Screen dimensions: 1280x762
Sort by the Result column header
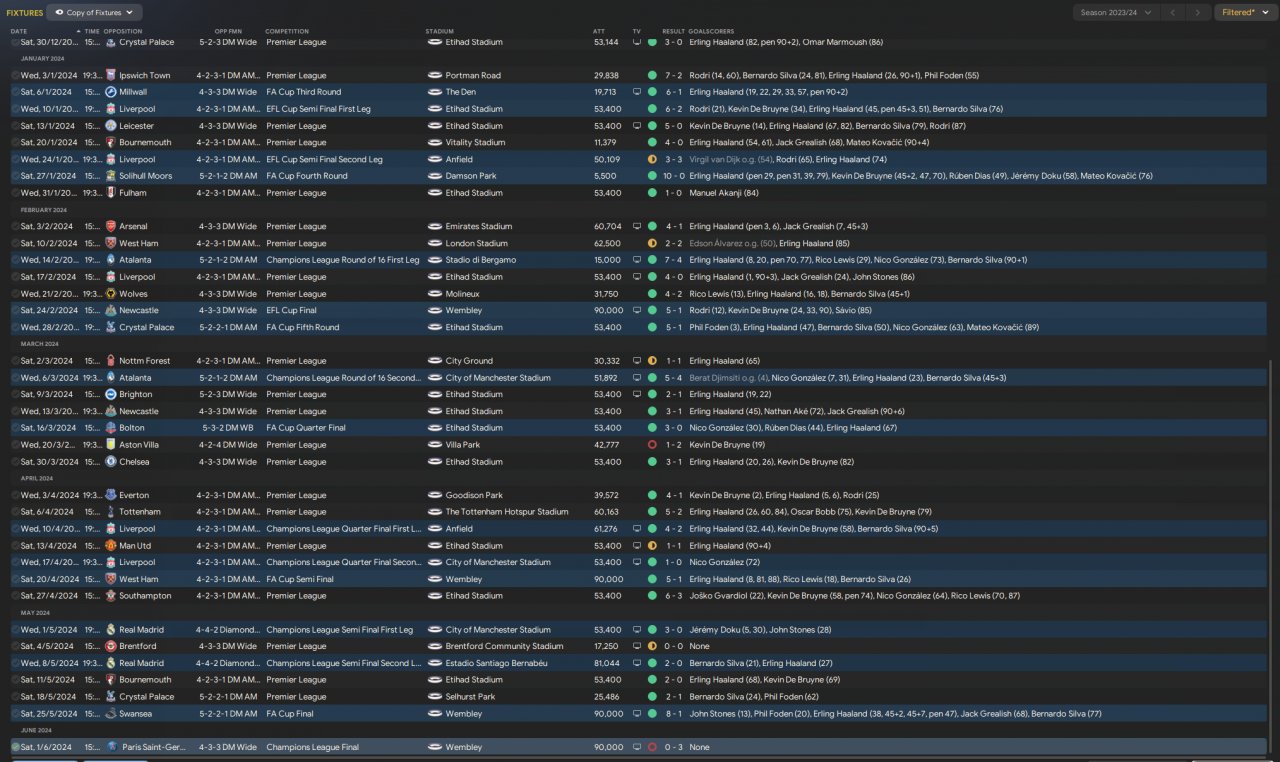(673, 31)
